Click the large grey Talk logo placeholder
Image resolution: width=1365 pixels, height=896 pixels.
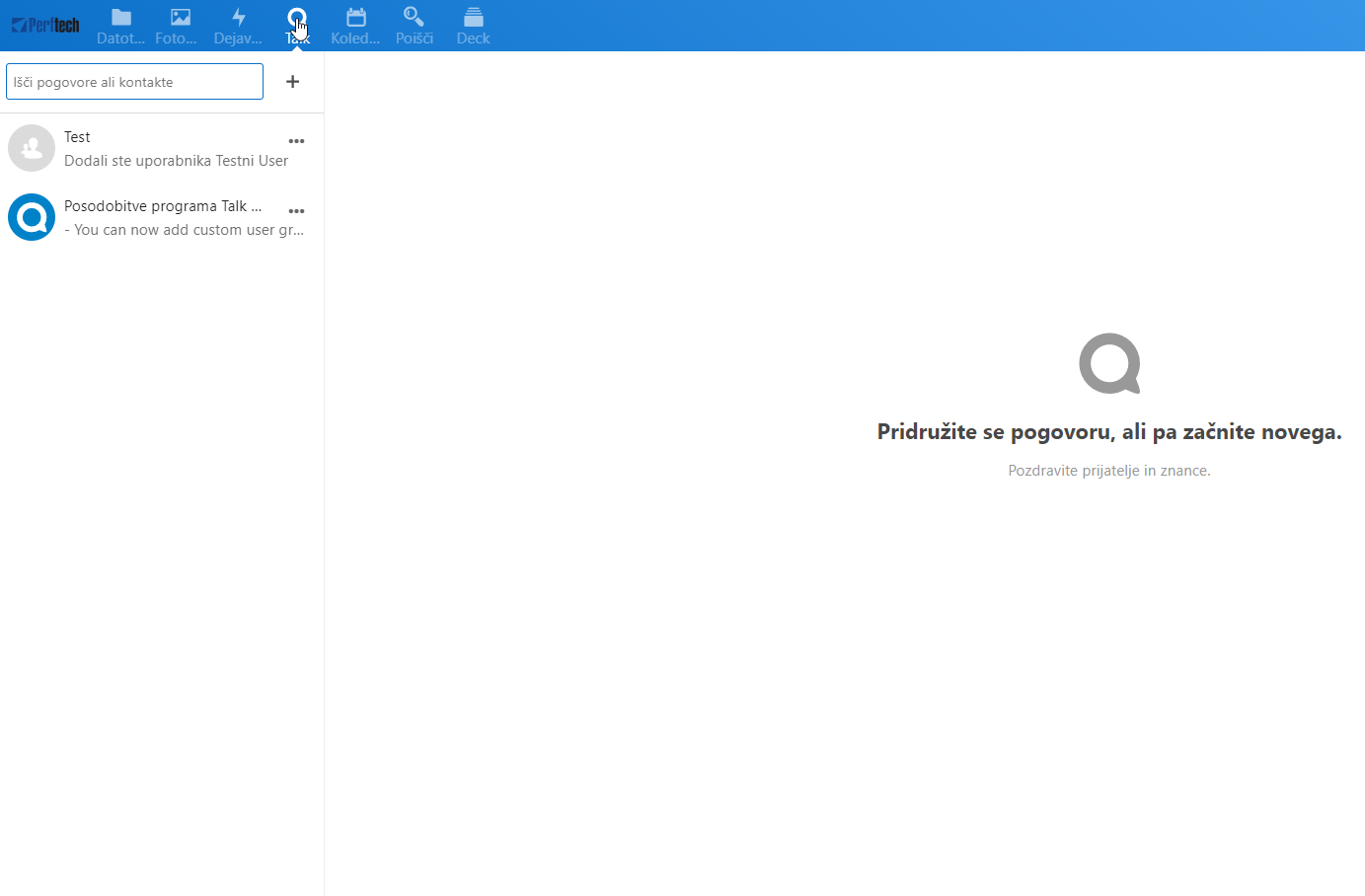click(1109, 363)
